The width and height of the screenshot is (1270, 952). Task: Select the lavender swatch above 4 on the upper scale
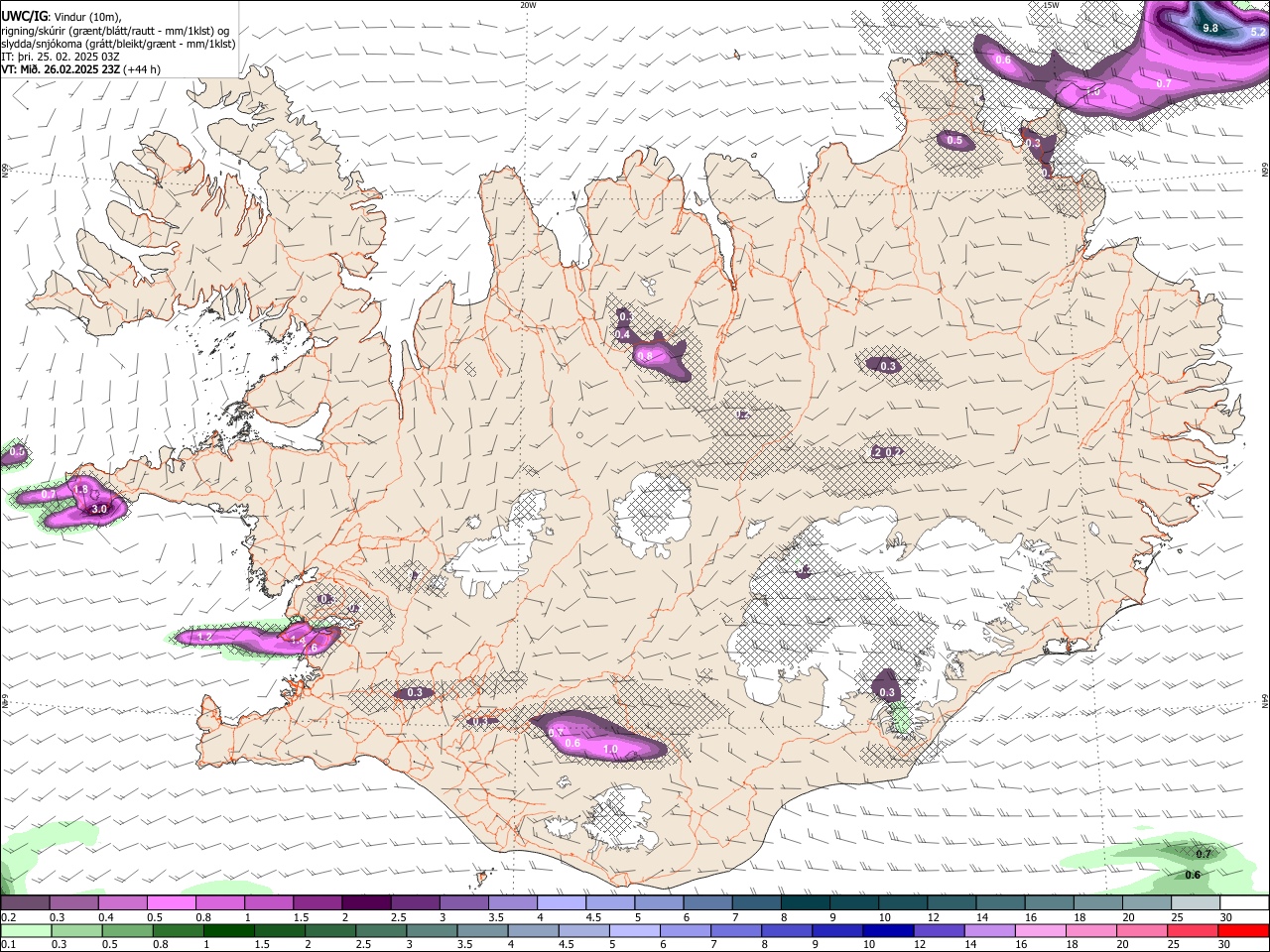[562, 902]
